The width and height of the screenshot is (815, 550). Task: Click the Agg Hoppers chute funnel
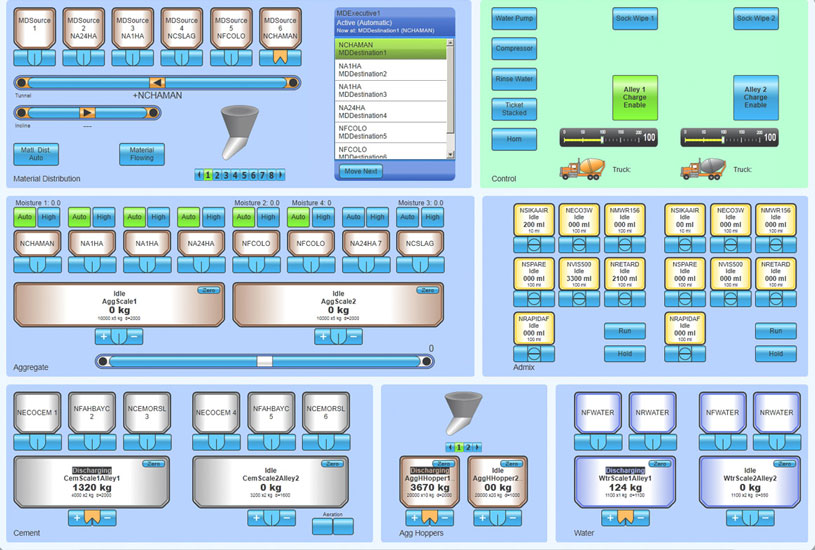(x=464, y=413)
